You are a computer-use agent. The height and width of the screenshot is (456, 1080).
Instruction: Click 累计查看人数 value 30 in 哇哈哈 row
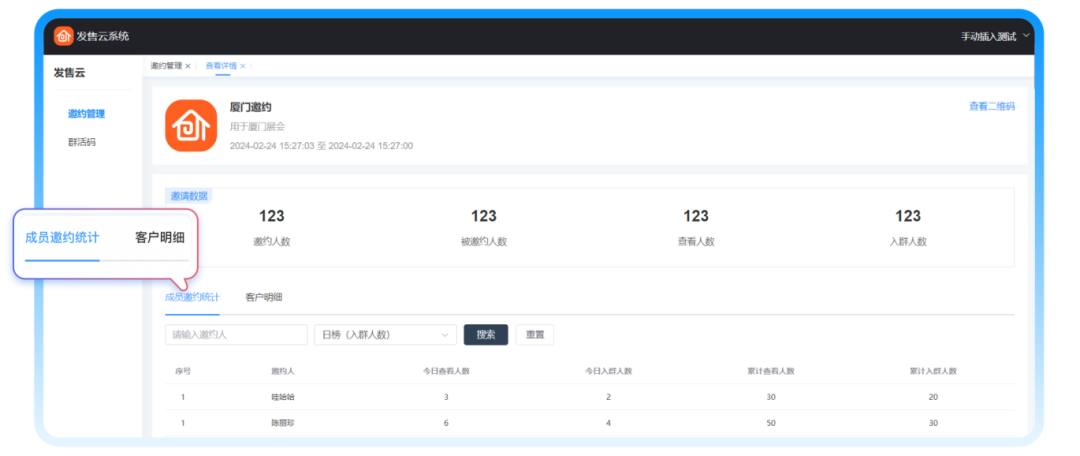tap(771, 397)
